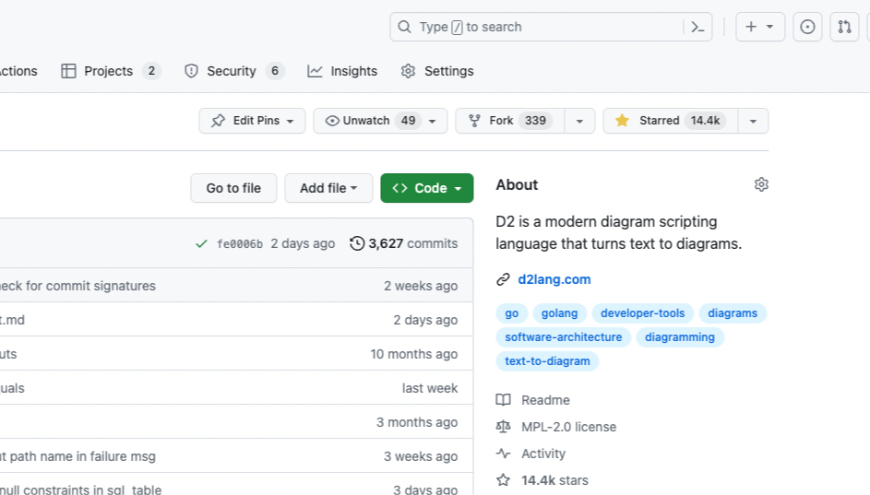The width and height of the screenshot is (870, 495).
Task: Open the green Code dropdown
Action: pyautogui.click(x=426, y=188)
